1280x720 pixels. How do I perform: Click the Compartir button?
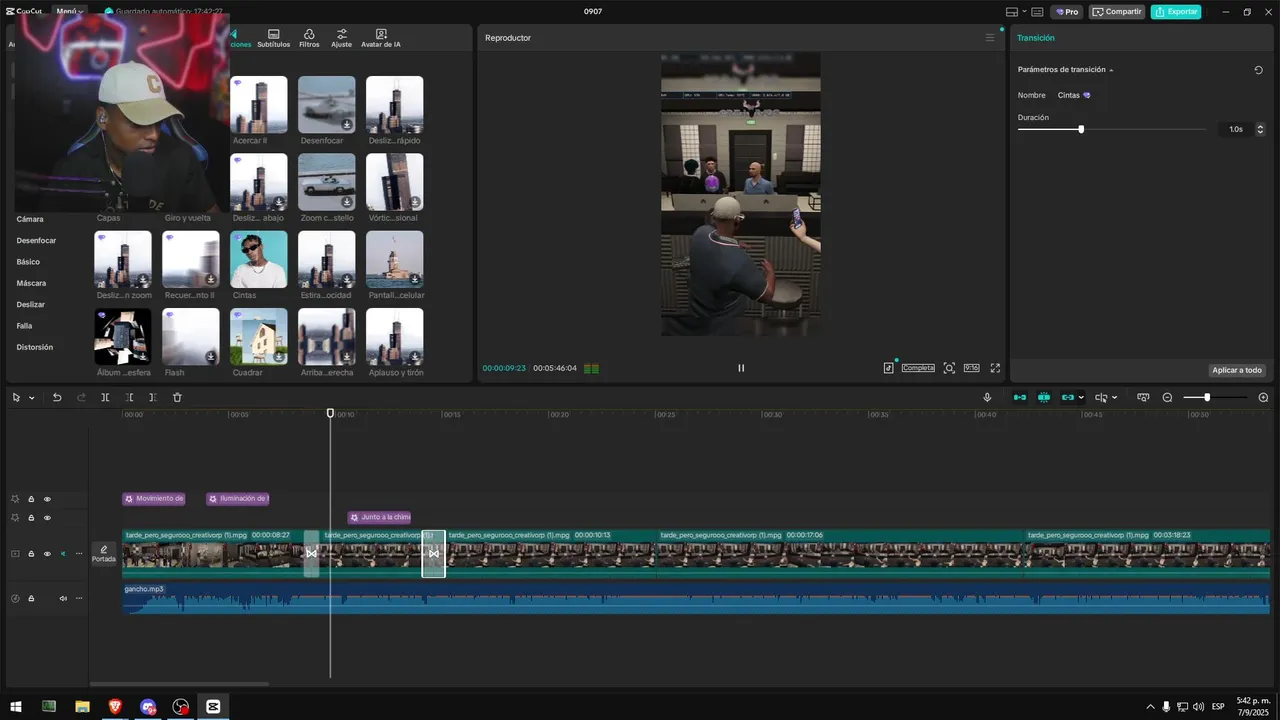pyautogui.click(x=1117, y=12)
